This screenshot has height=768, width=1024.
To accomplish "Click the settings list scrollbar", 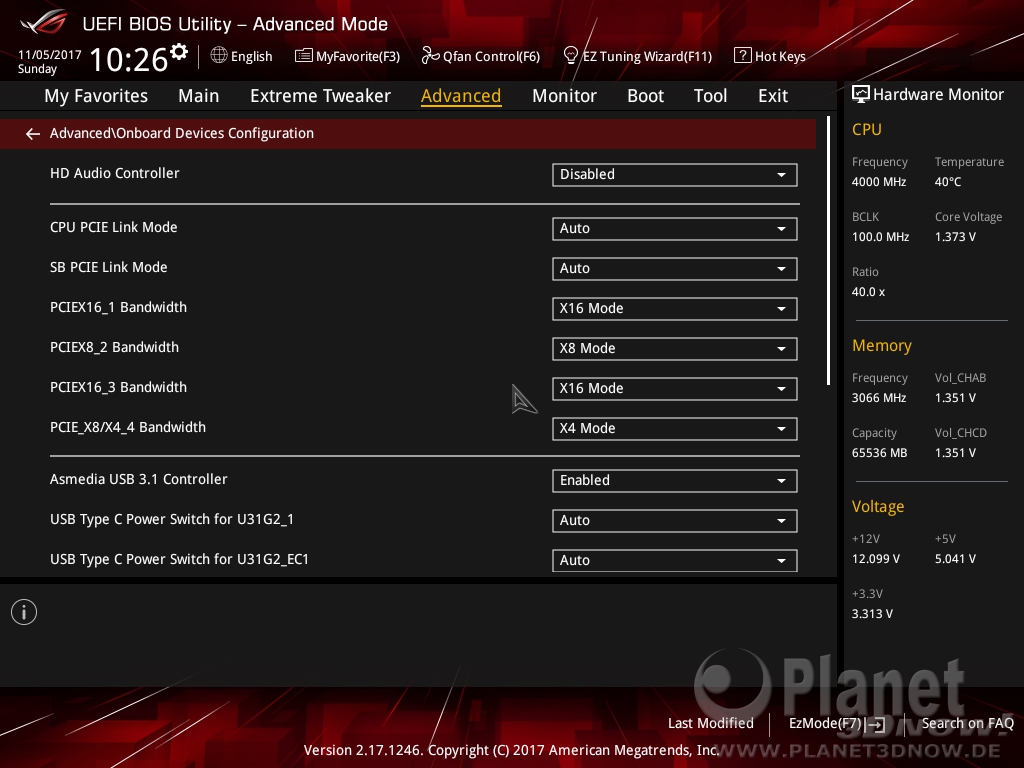I will [x=828, y=251].
